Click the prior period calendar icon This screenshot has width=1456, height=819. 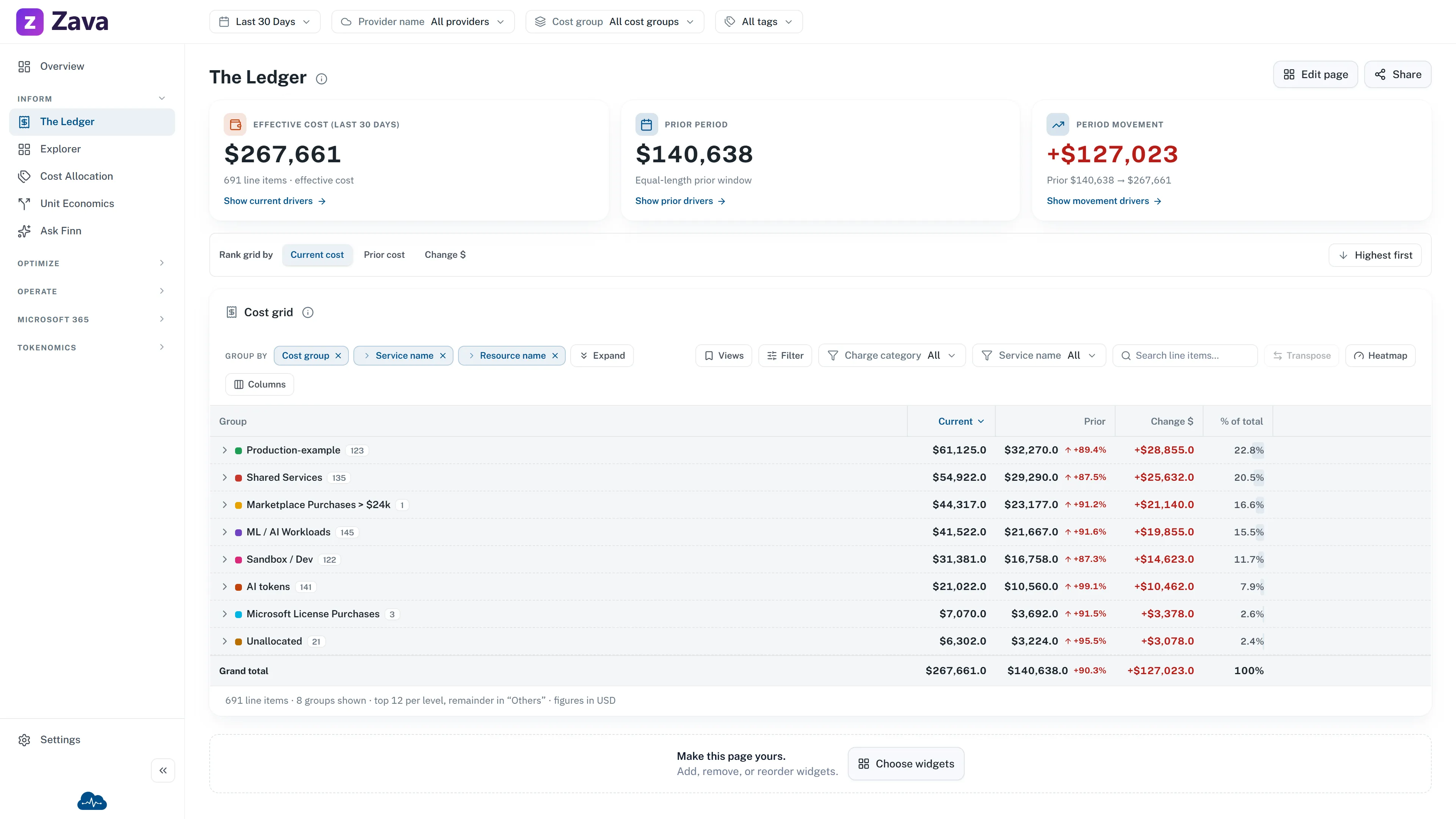click(x=646, y=124)
